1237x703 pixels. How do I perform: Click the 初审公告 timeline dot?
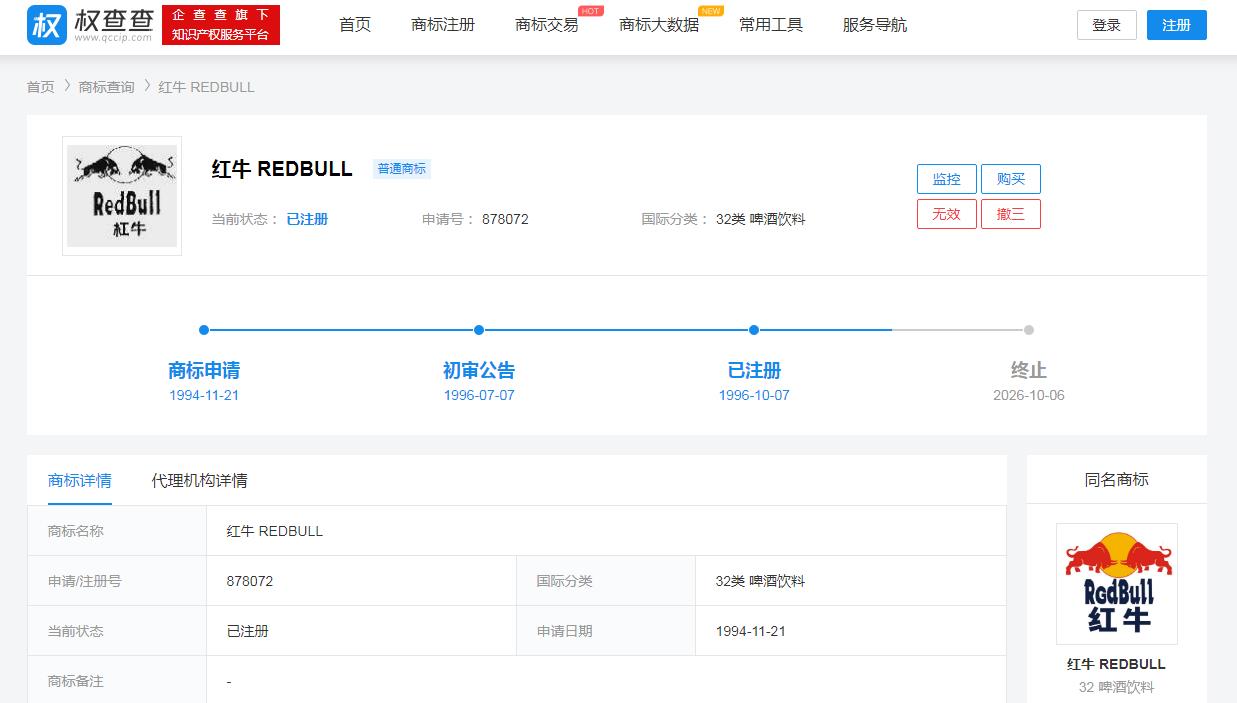479,330
